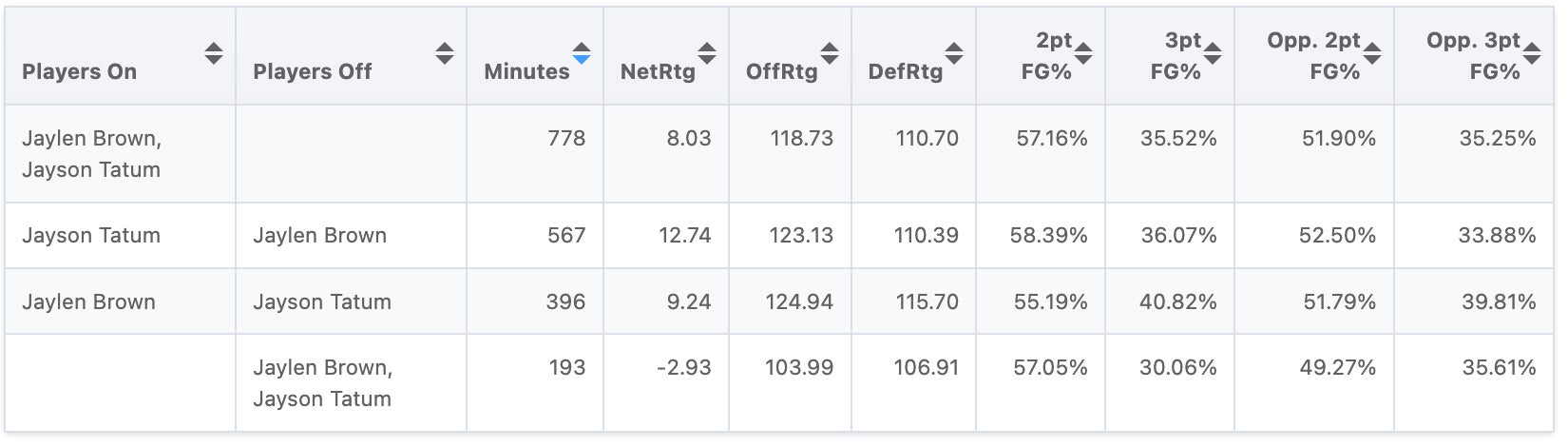This screenshot has width=1568, height=447.
Task: Sort by DefRtg arrows icon
Action: (x=954, y=53)
